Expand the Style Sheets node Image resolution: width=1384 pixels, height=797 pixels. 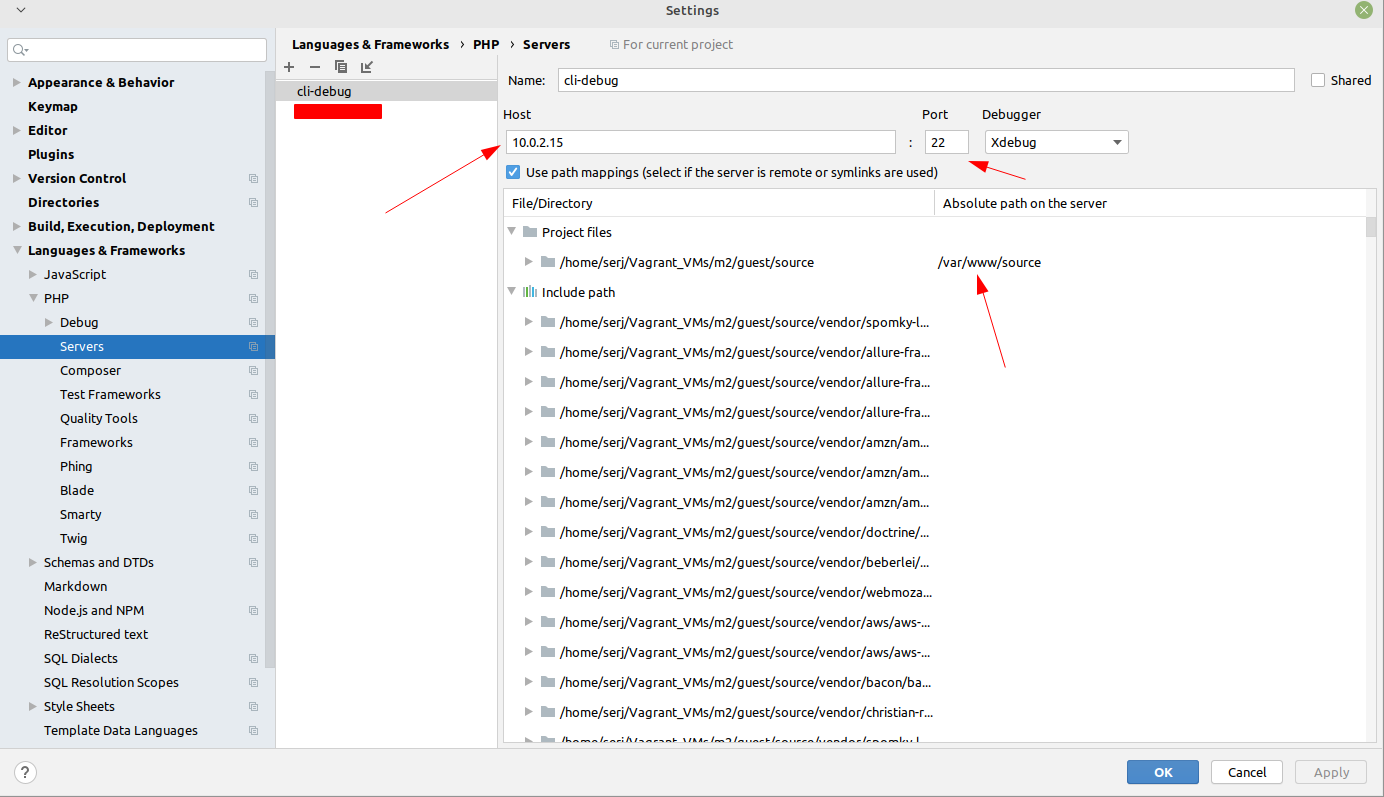pyautogui.click(x=33, y=707)
